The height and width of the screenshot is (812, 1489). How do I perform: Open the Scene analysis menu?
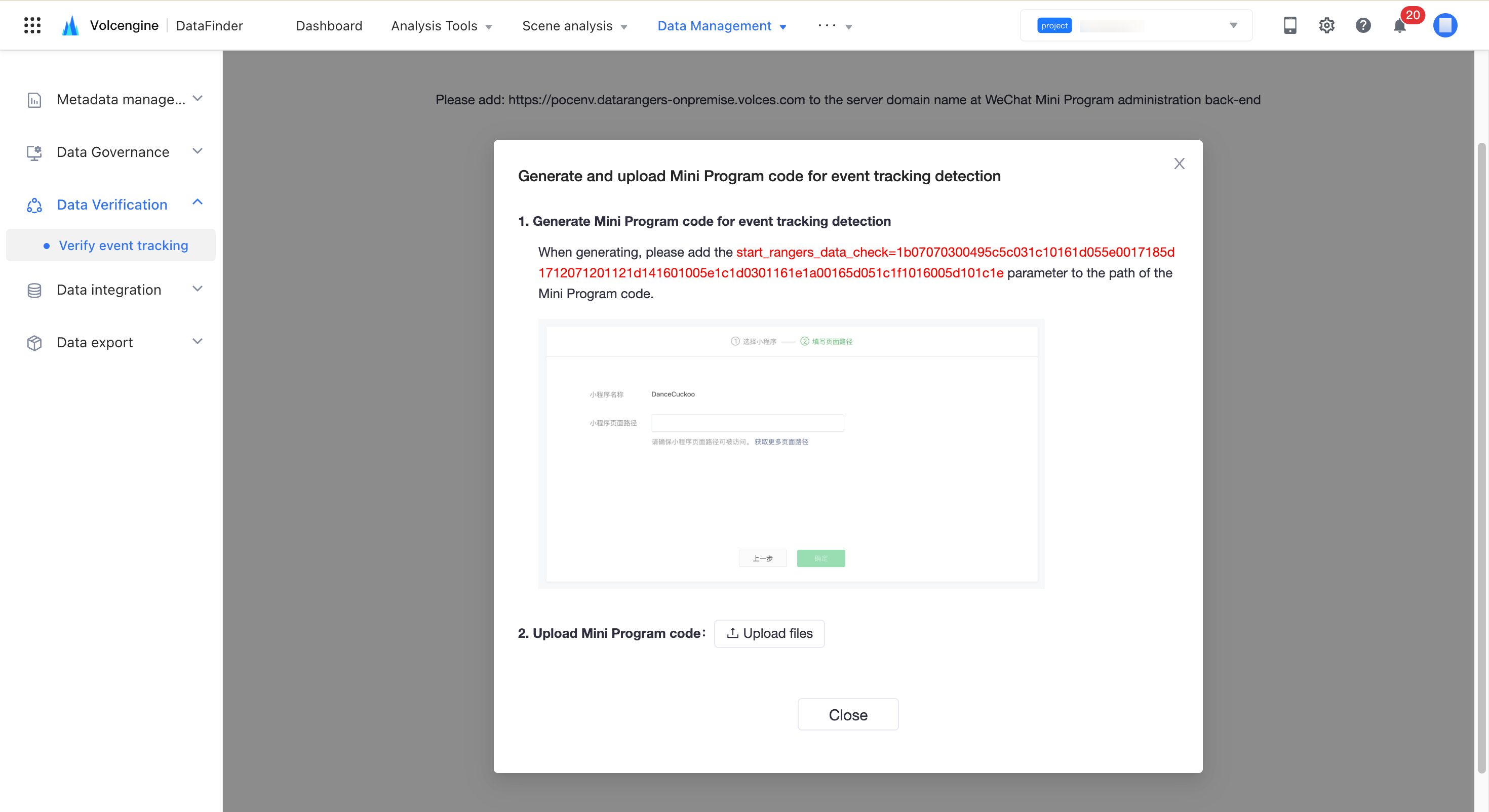[x=574, y=26]
